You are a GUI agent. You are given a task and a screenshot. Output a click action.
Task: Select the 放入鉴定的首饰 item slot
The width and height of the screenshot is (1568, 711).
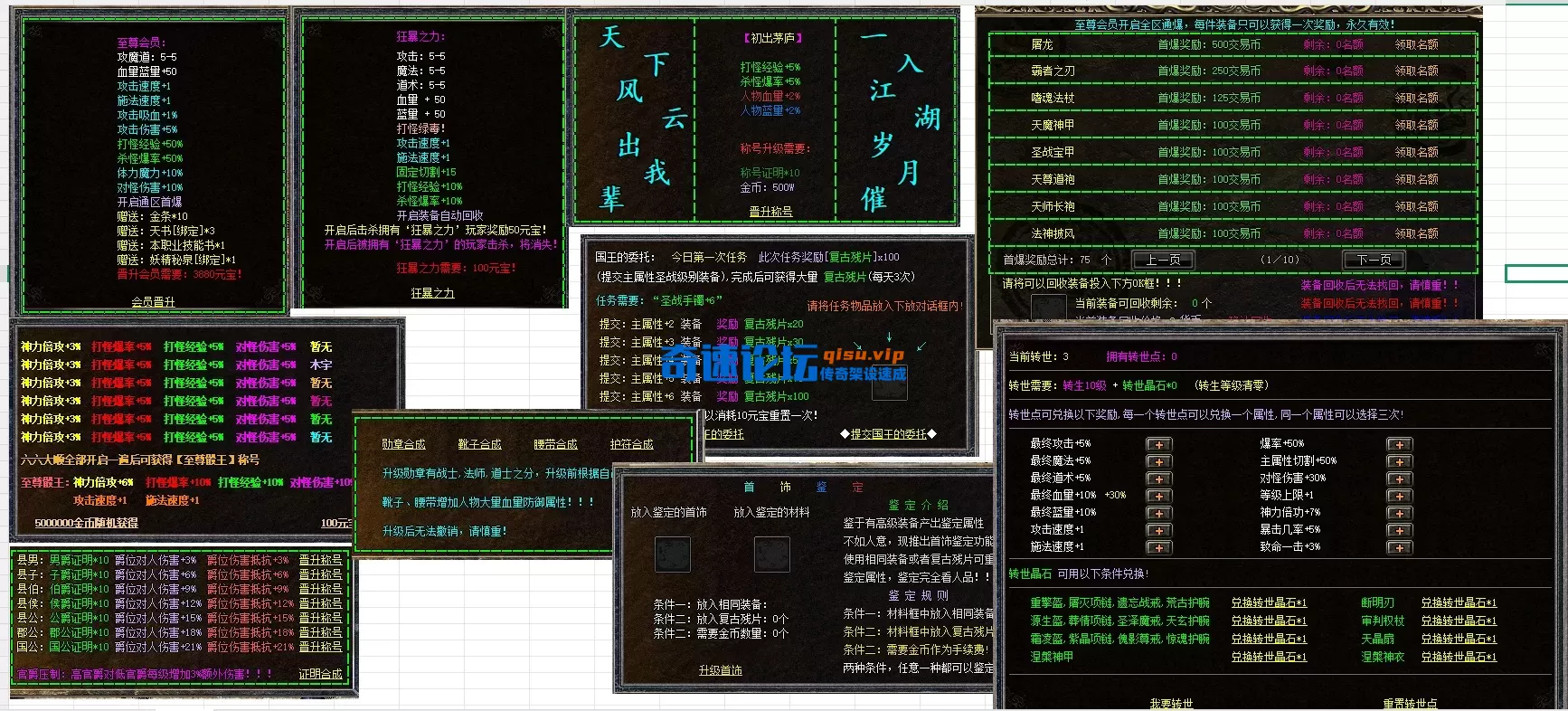pos(672,555)
